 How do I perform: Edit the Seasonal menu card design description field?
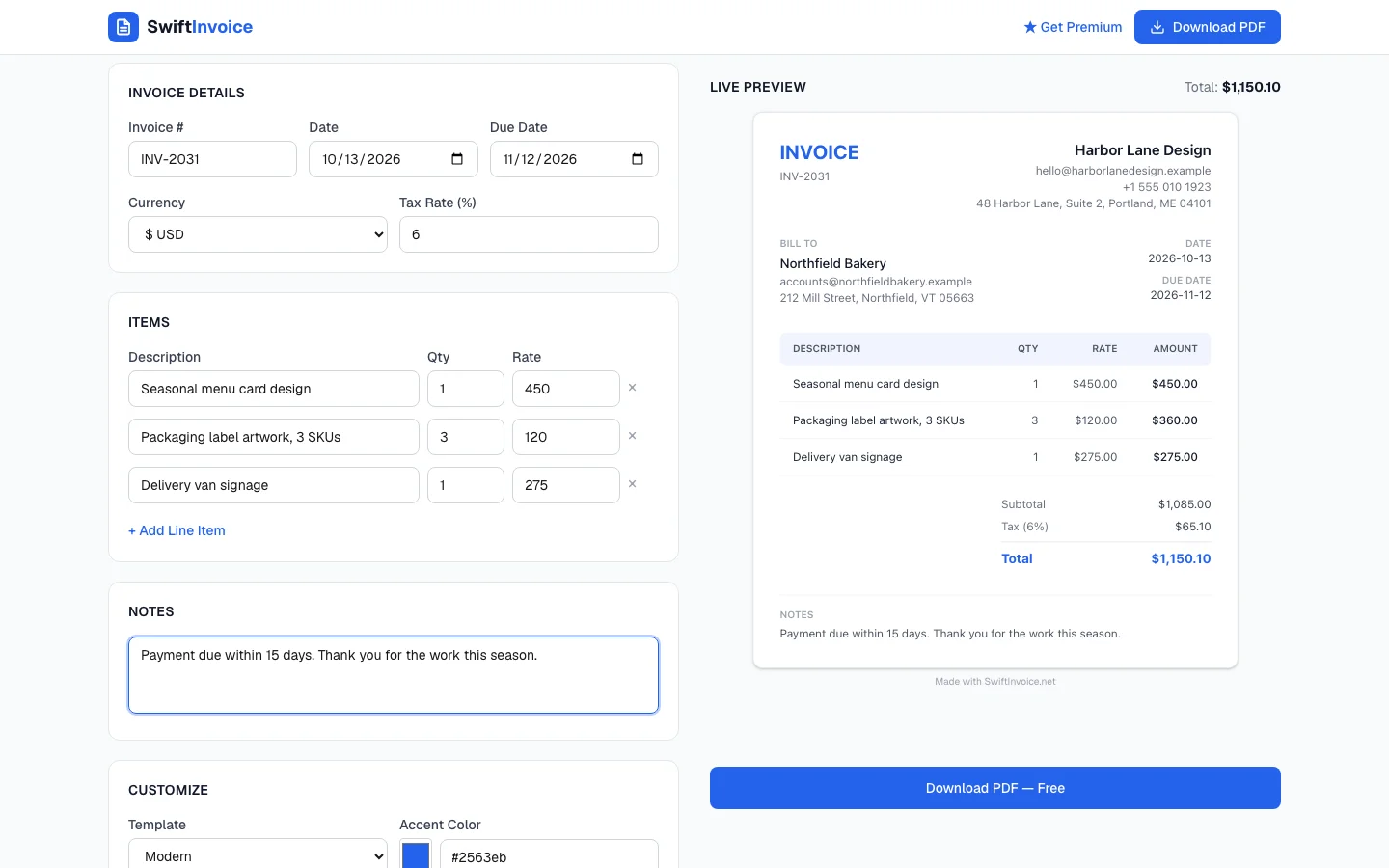(x=274, y=389)
